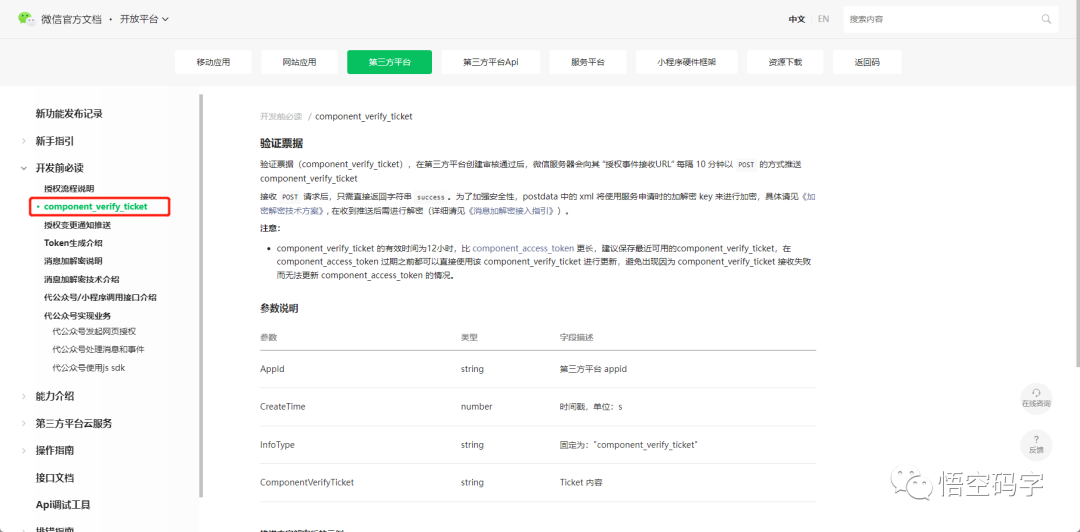
Task: Go to the 返回码 tab
Action: (867, 62)
